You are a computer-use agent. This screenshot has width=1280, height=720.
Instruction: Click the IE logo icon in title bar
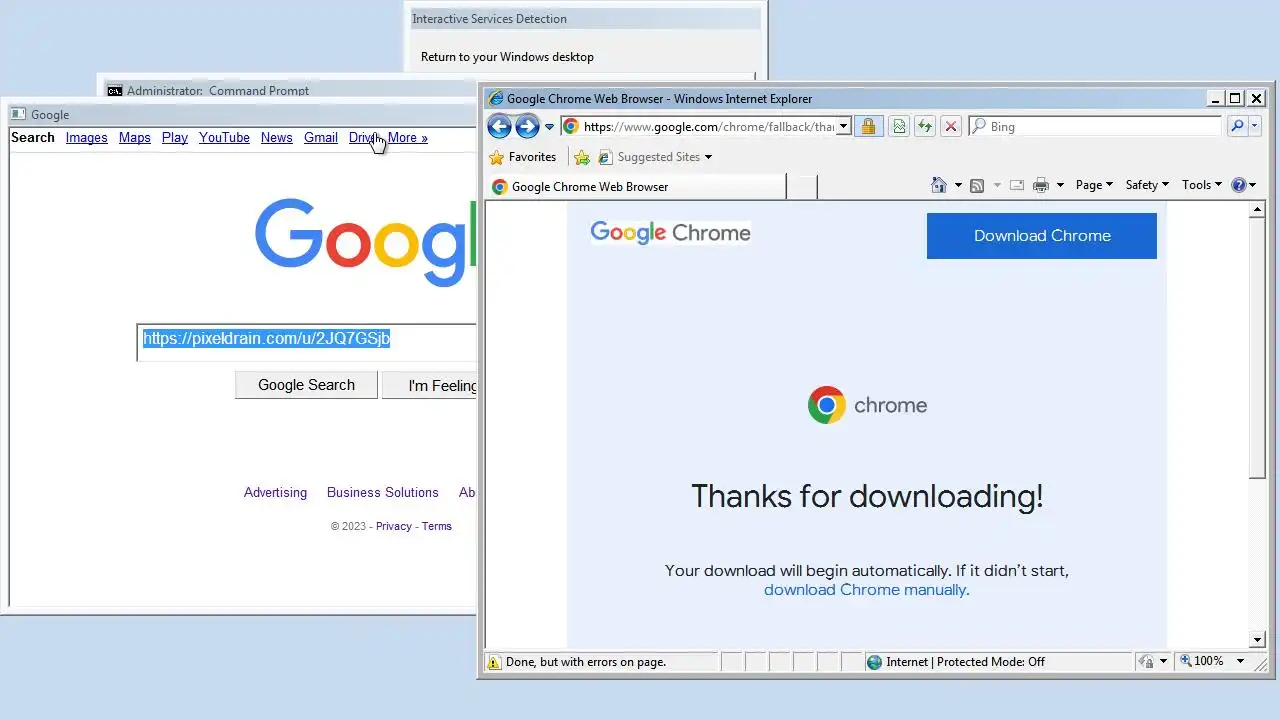(x=494, y=98)
